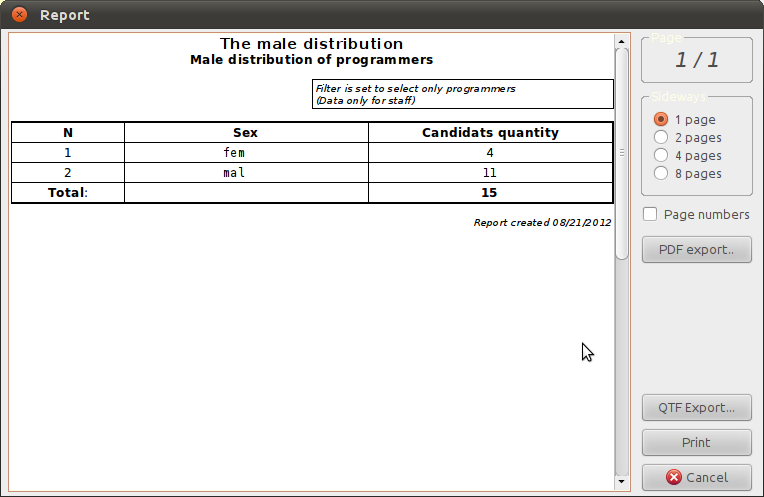Pick the "8 pages" radio button

pos(661,174)
